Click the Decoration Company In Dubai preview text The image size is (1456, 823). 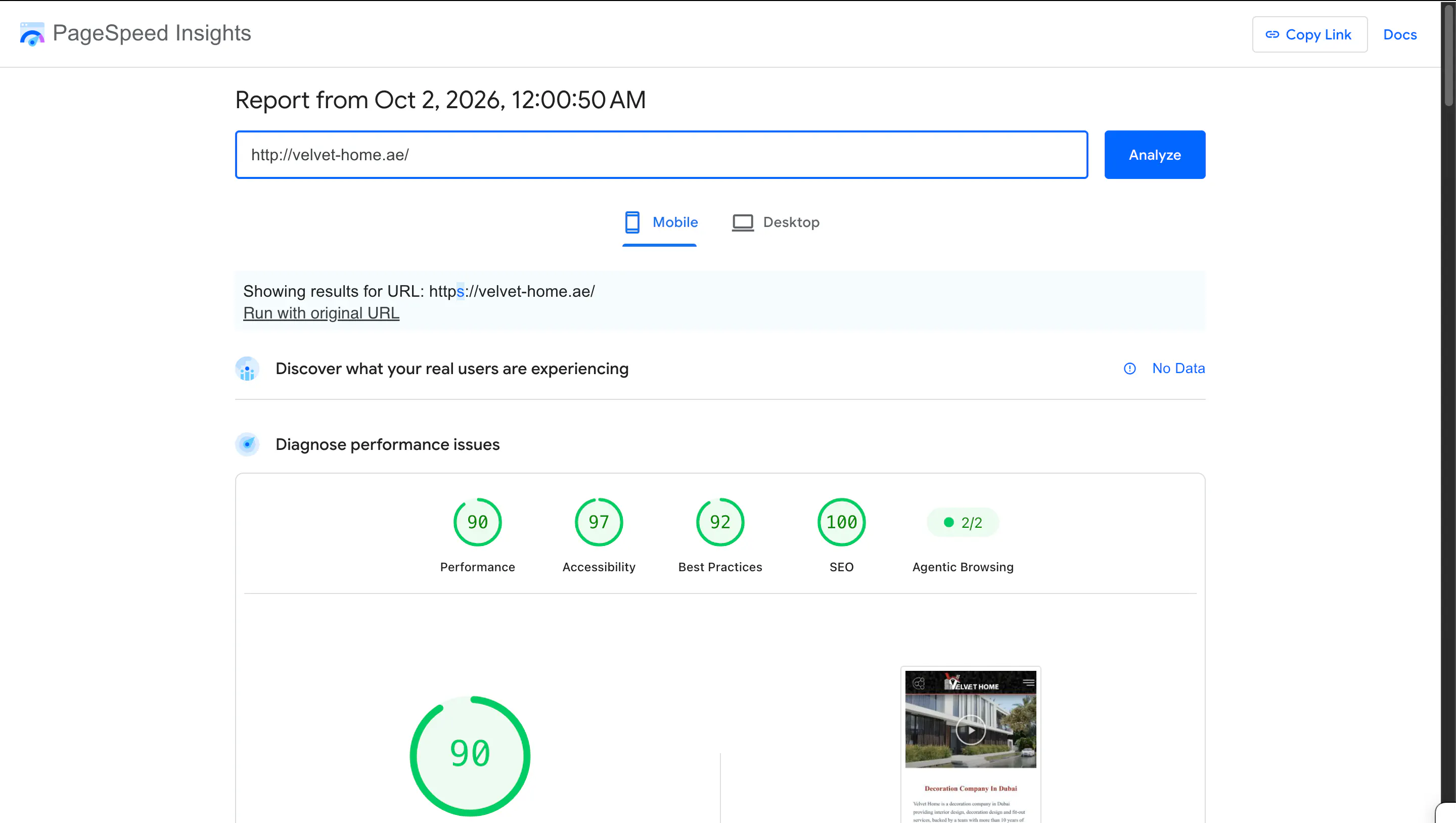click(971, 788)
